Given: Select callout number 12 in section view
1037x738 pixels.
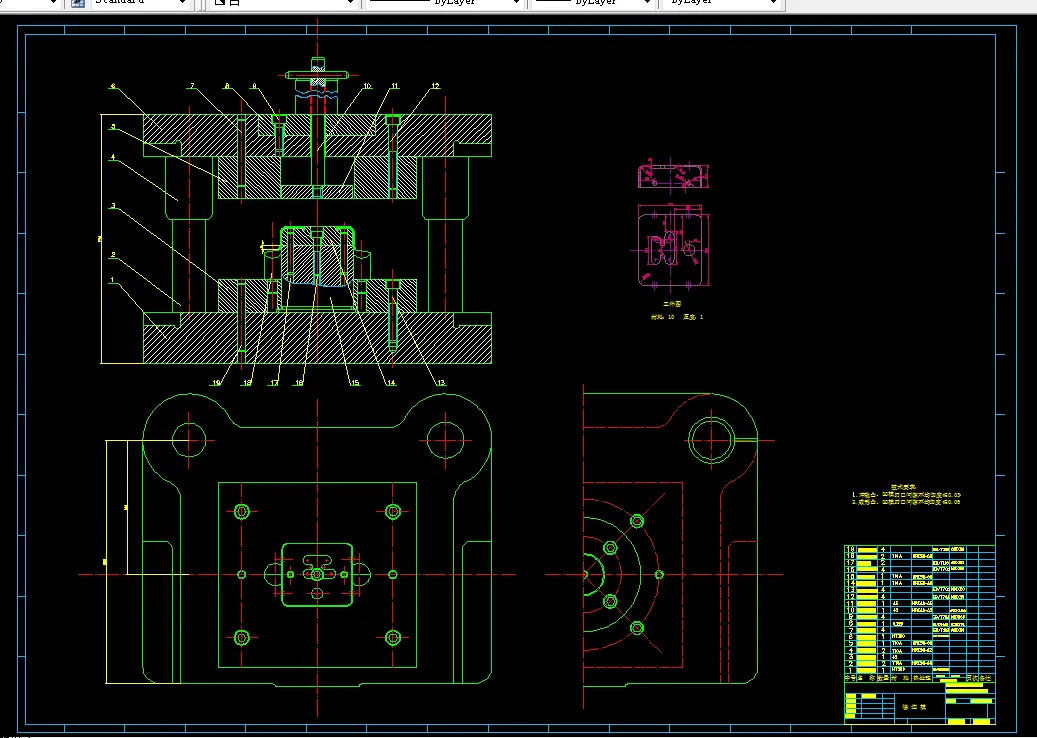Looking at the screenshot, I should pyautogui.click(x=435, y=86).
